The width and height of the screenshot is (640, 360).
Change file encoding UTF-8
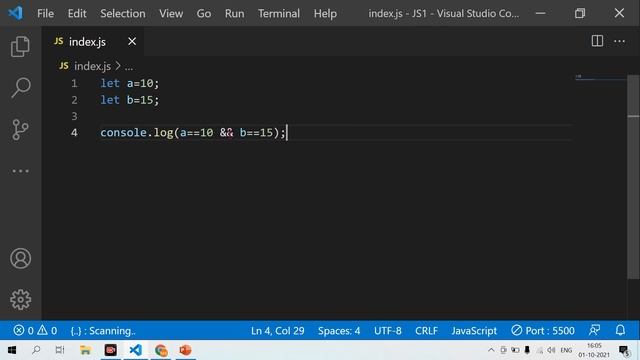click(387, 331)
